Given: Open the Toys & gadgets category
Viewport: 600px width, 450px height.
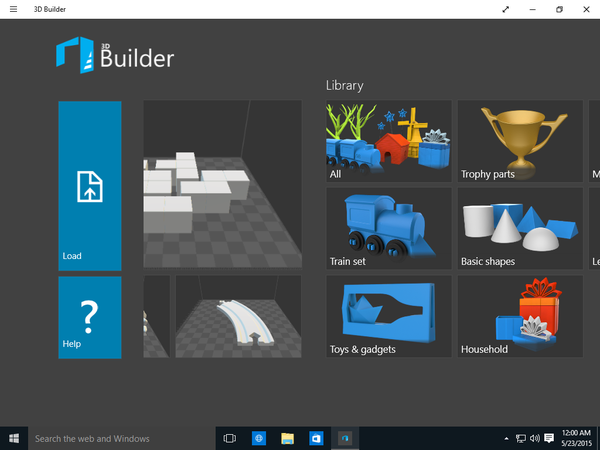Looking at the screenshot, I should [389, 316].
